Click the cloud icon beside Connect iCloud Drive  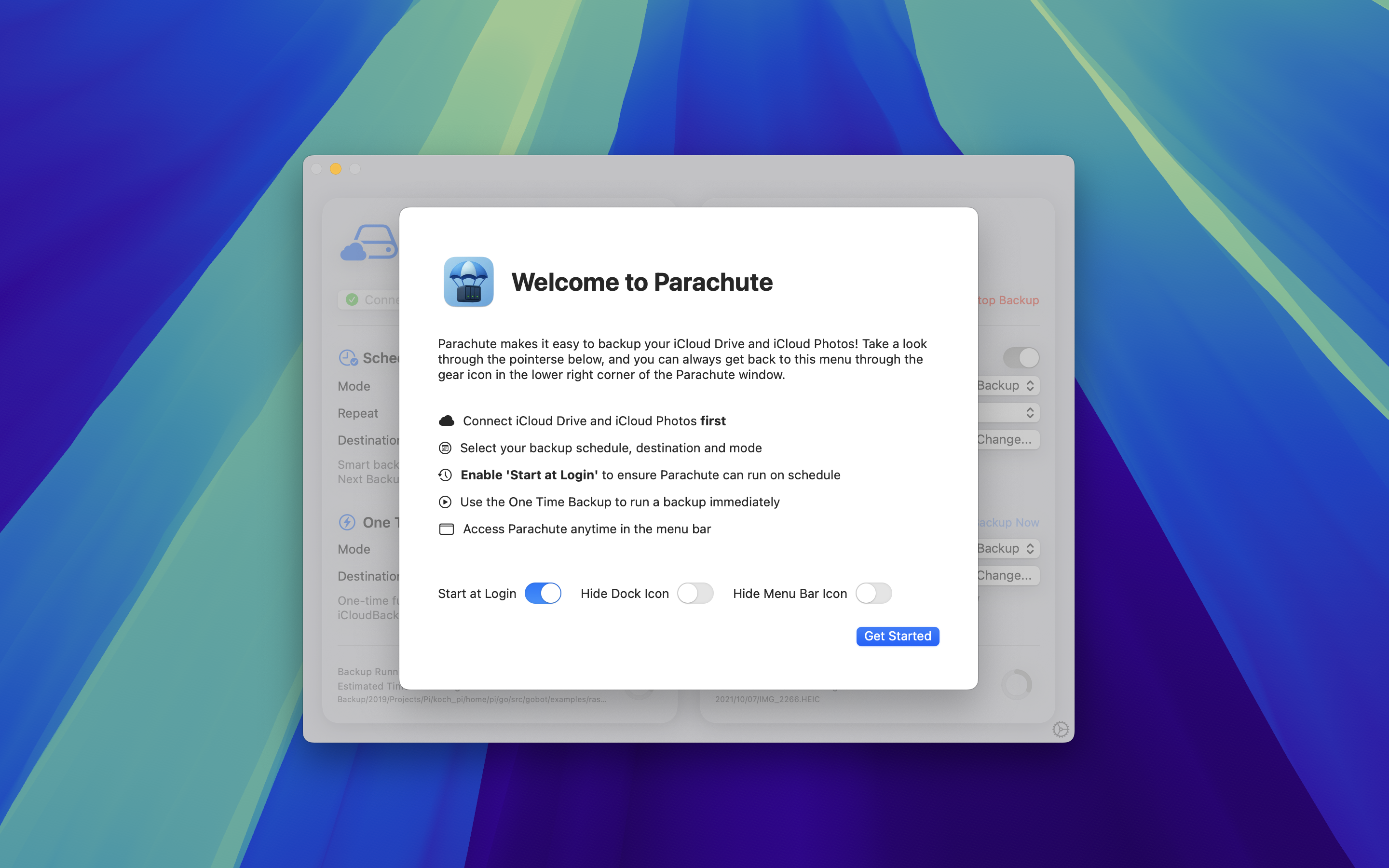click(x=447, y=421)
